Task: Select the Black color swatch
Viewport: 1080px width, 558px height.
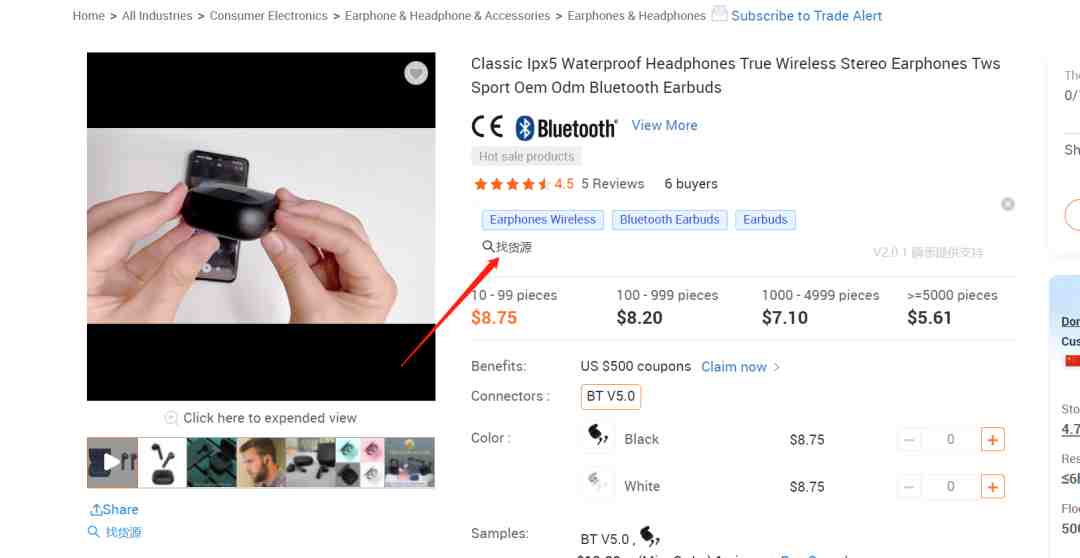Action: (x=598, y=437)
